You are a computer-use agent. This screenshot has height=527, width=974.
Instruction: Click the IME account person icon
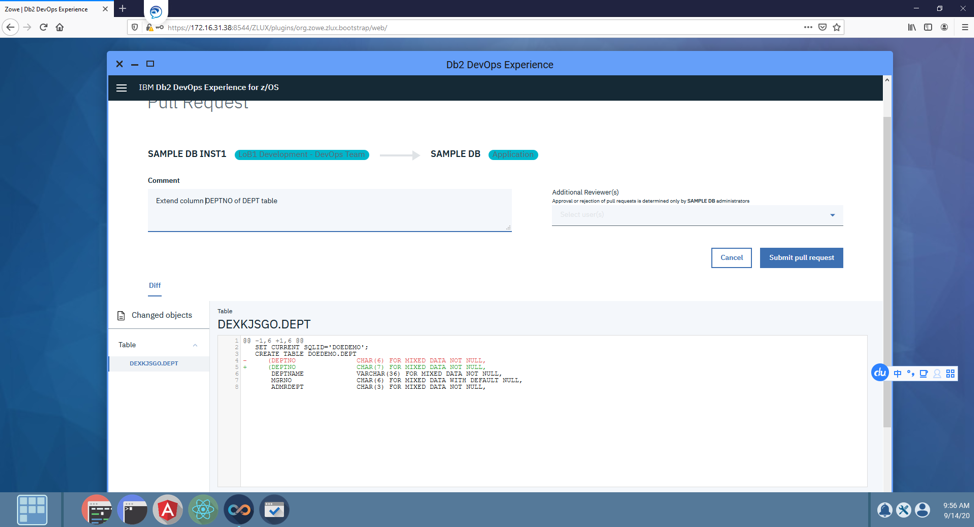pyautogui.click(x=937, y=373)
